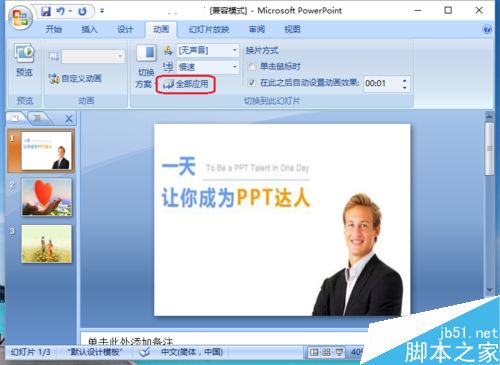Click the transition speed icon

point(168,67)
